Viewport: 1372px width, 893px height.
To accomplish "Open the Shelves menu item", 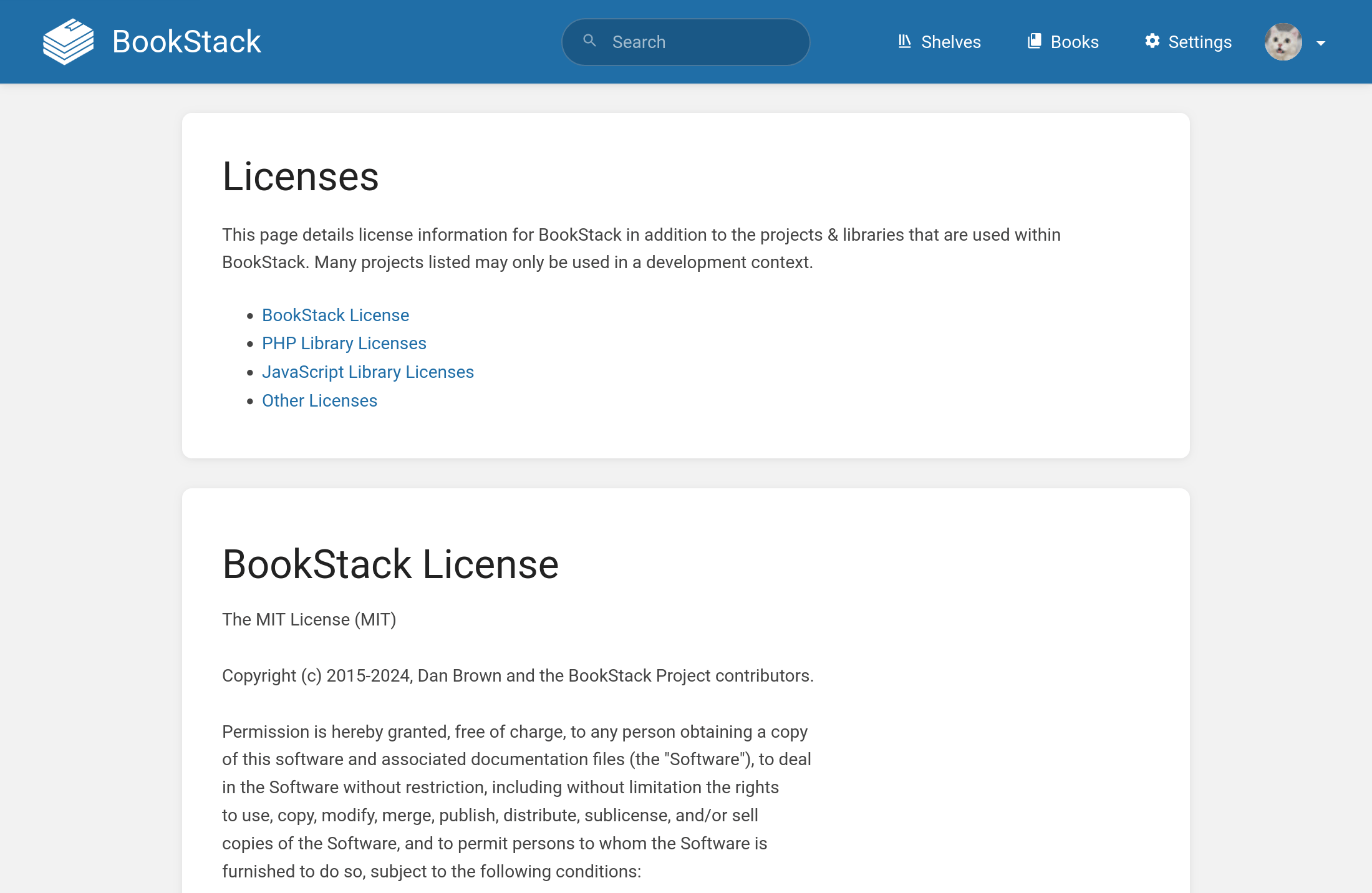I will click(x=939, y=42).
